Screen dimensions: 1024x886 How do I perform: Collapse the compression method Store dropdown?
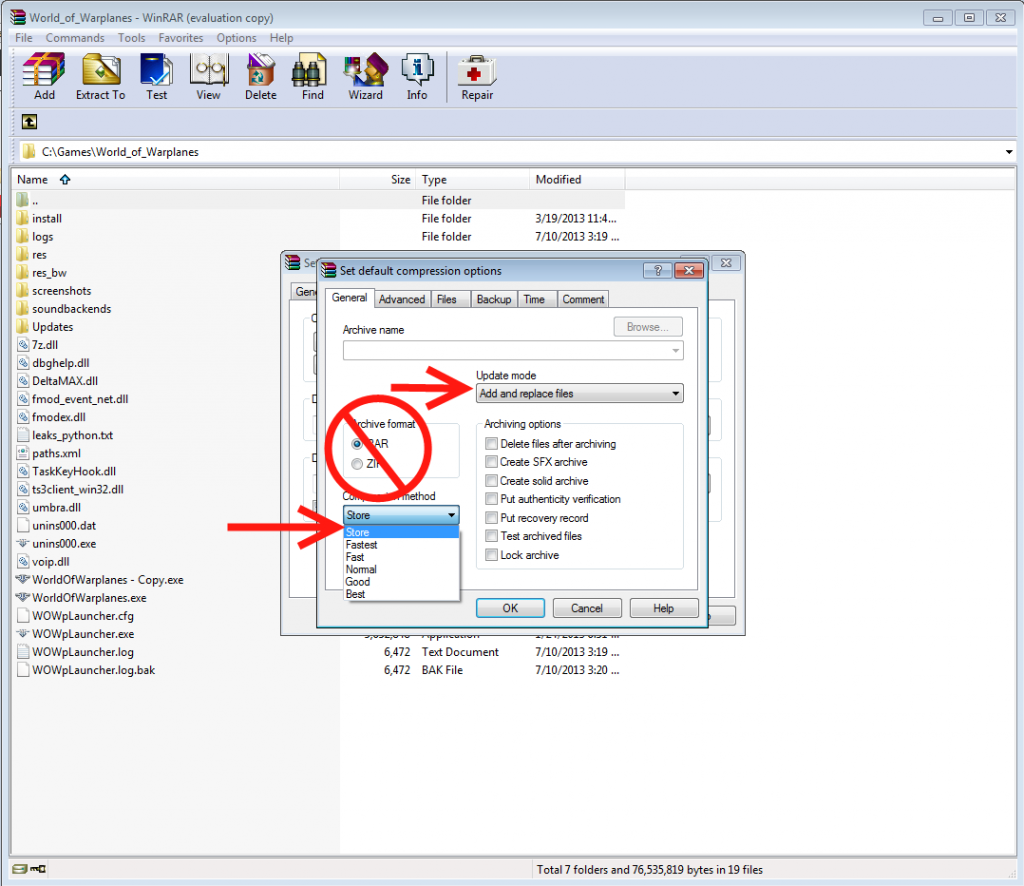400,515
